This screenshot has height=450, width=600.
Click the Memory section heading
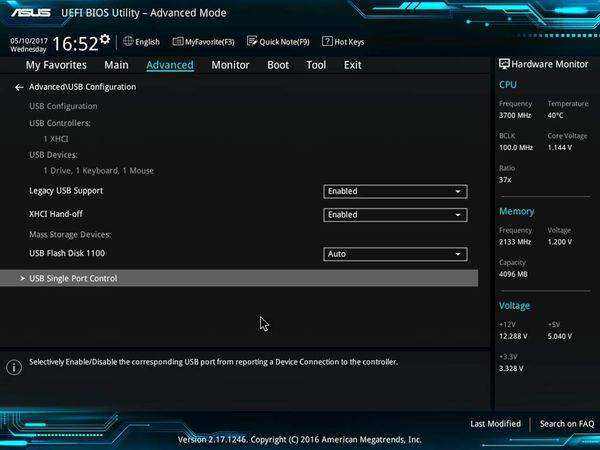[517, 211]
